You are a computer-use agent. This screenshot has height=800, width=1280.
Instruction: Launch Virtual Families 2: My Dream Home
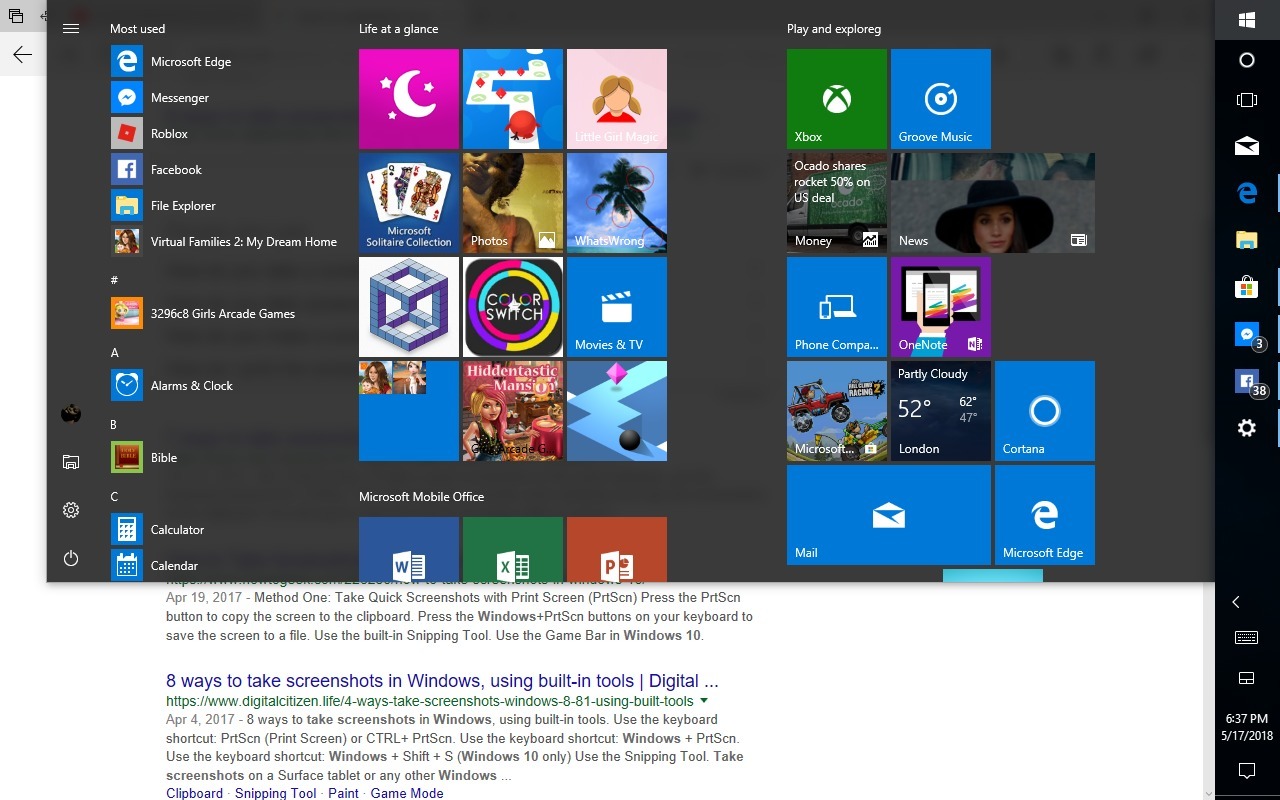[225, 242]
